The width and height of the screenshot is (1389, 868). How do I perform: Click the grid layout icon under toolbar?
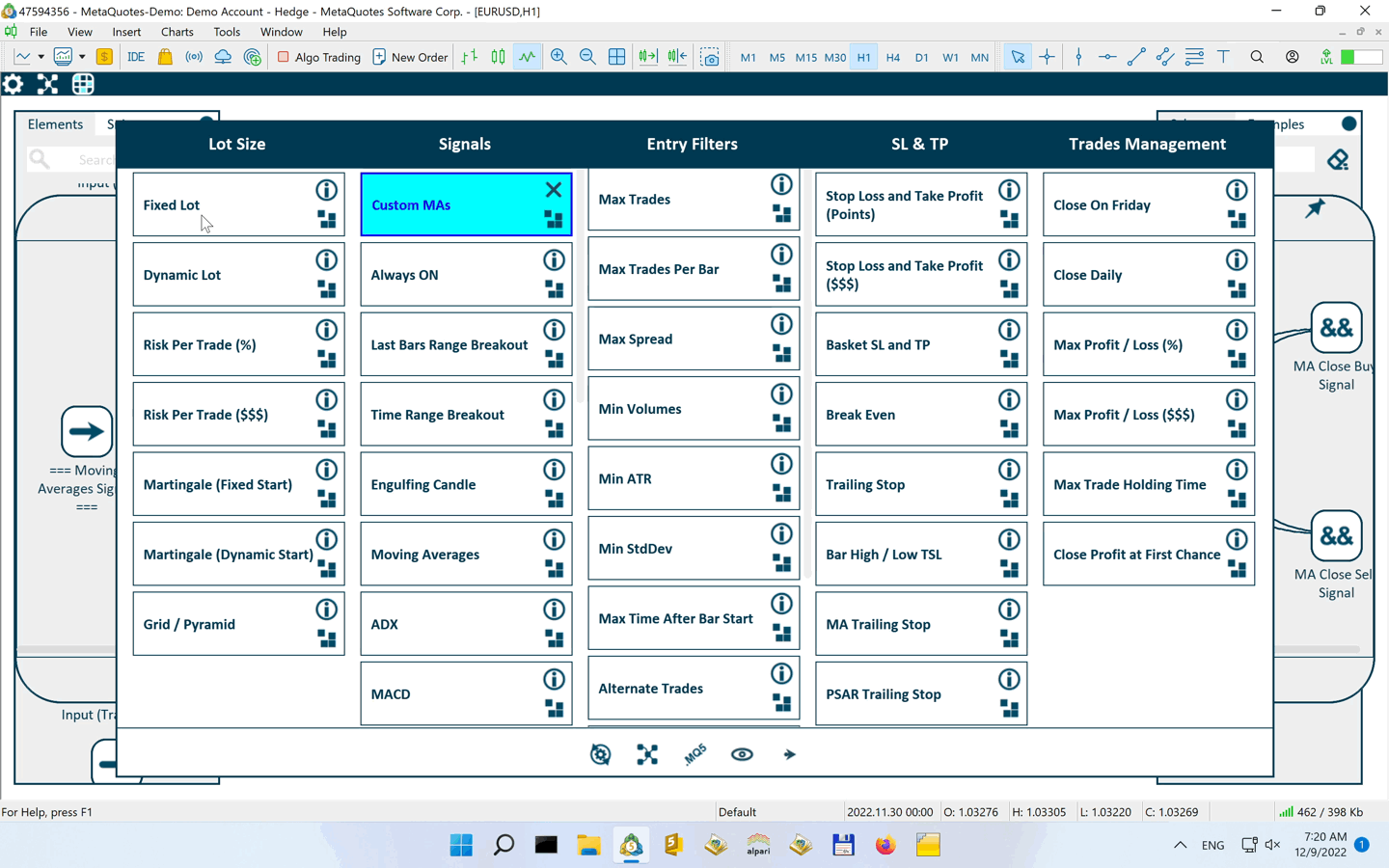click(83, 85)
